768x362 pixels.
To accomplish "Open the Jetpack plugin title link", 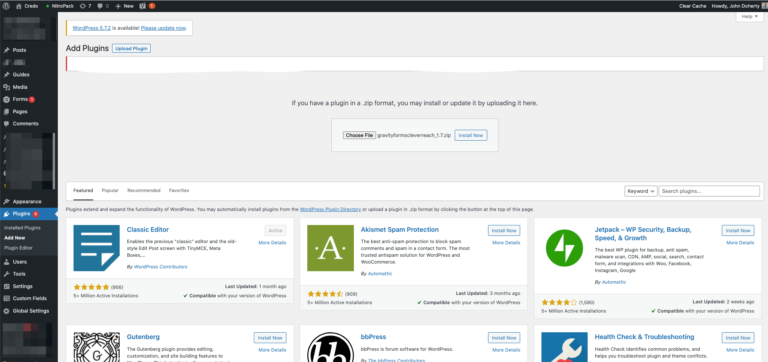I will click(643, 234).
